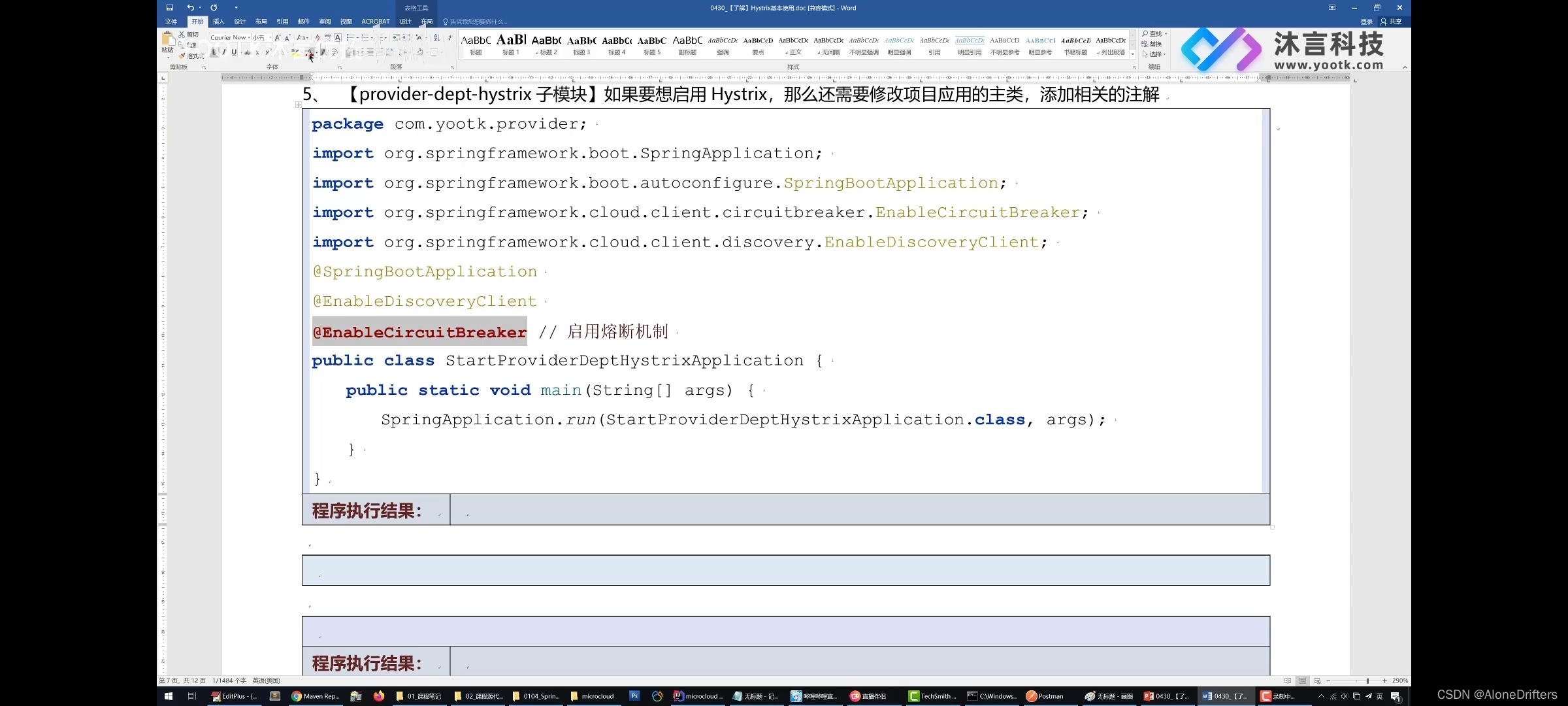This screenshot has height=706, width=1568.
Task: Click the Format Painter (格式刷) icon
Action: tap(182, 56)
